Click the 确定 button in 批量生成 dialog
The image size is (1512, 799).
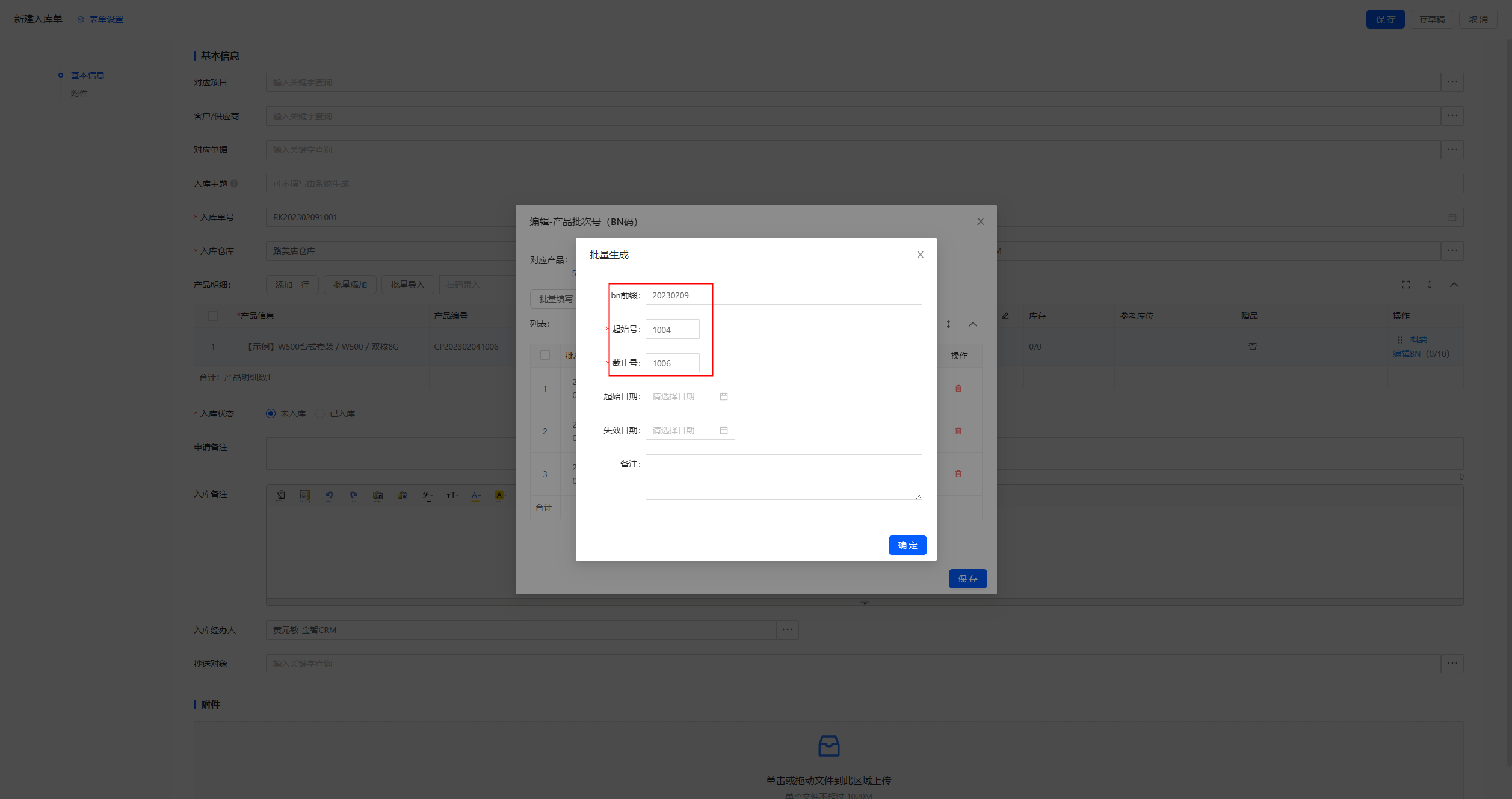coord(907,545)
